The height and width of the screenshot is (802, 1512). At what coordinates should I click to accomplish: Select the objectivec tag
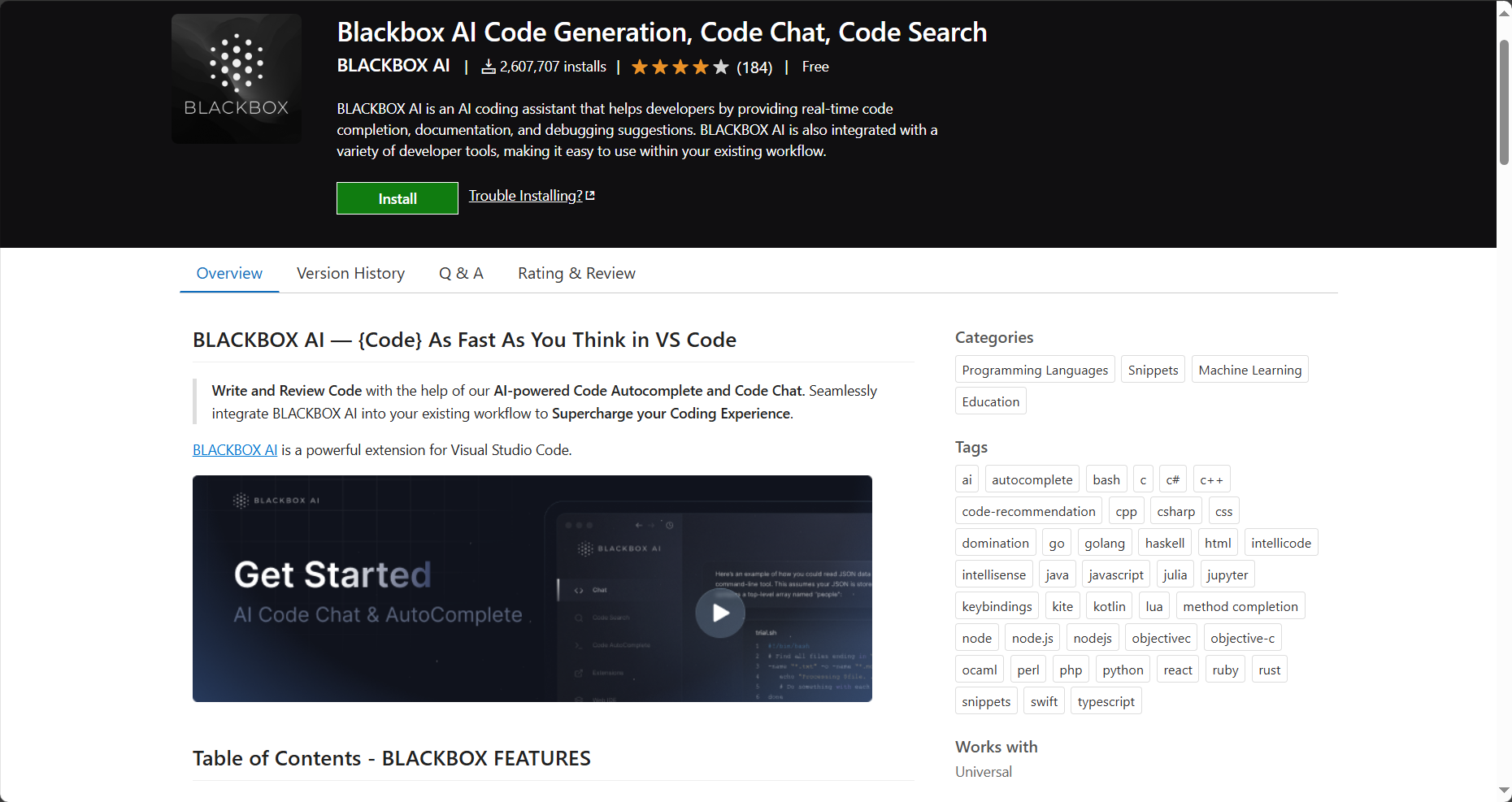pyautogui.click(x=1162, y=638)
